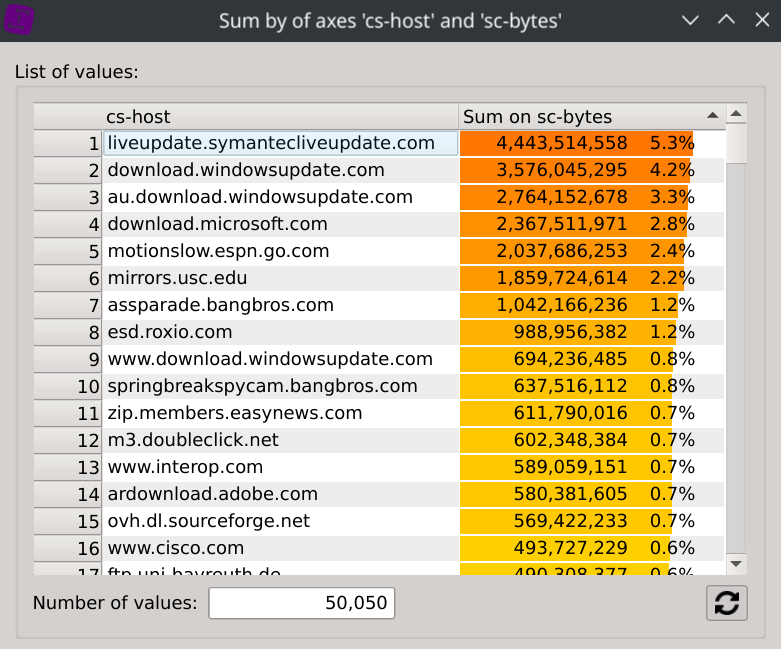
Task: Select row number 2 header
Action: pyautogui.click(x=68, y=170)
